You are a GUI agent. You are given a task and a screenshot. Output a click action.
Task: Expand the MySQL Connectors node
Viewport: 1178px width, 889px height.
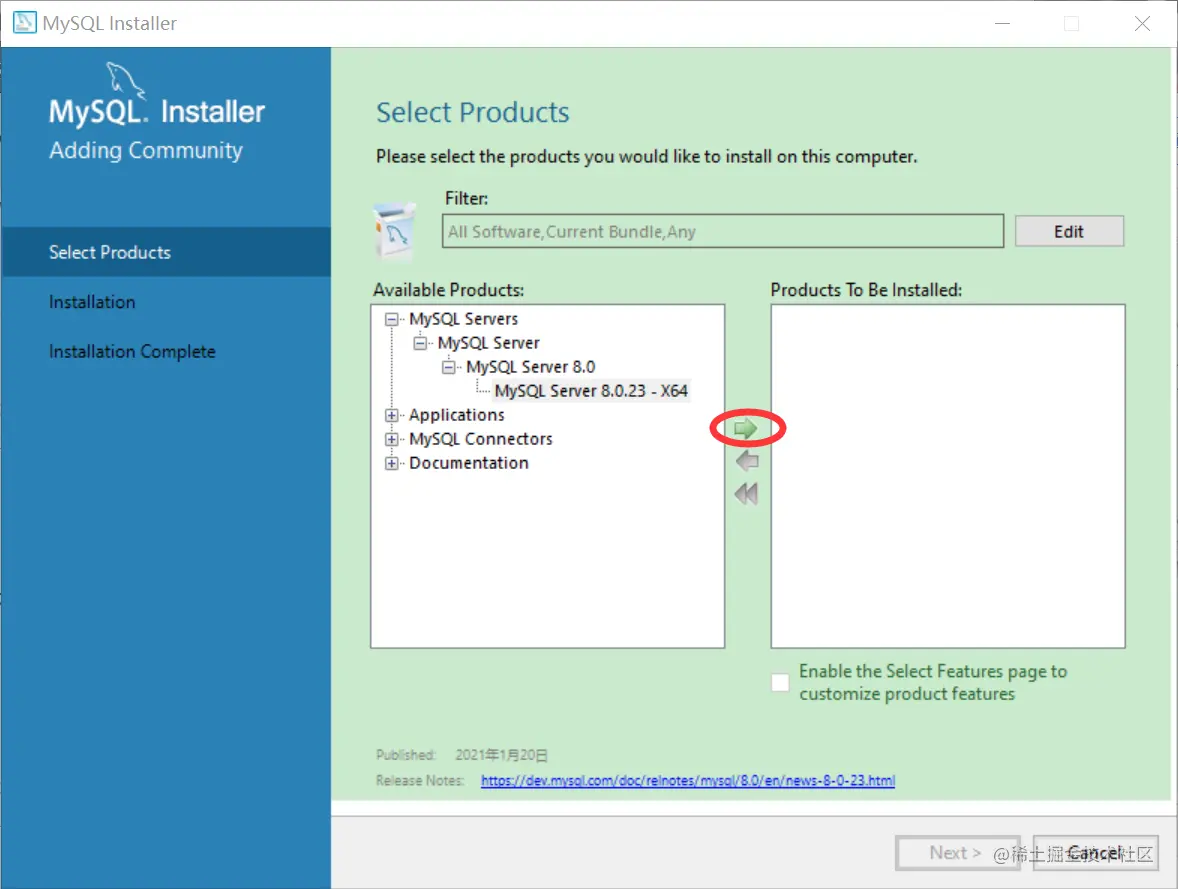coord(391,439)
